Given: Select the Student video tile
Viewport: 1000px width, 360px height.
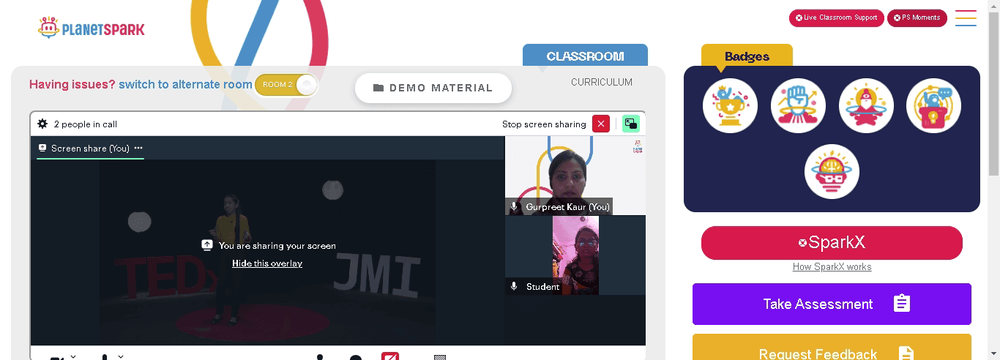Looking at the screenshot, I should 575,255.
